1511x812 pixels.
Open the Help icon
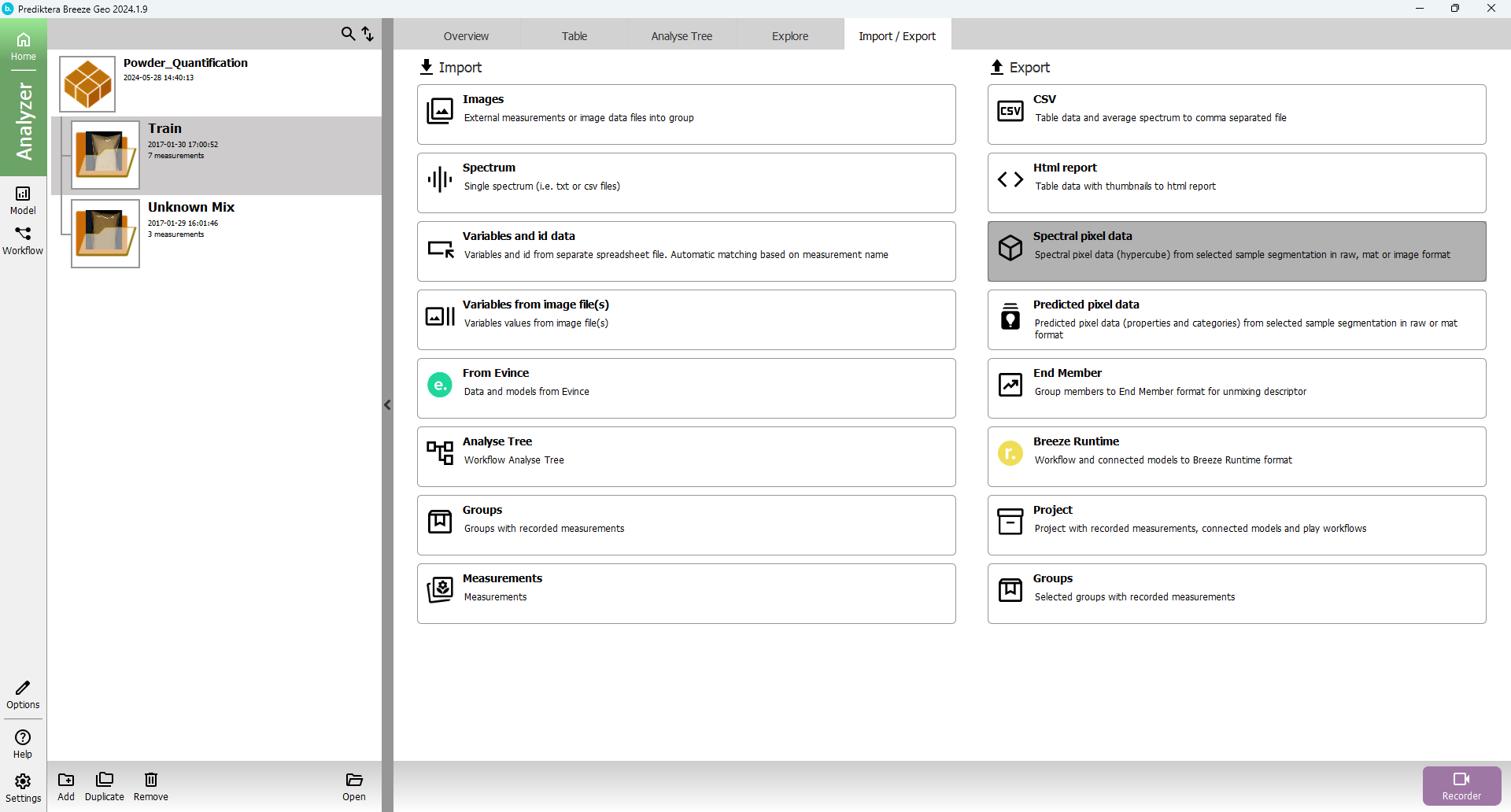[x=23, y=744]
